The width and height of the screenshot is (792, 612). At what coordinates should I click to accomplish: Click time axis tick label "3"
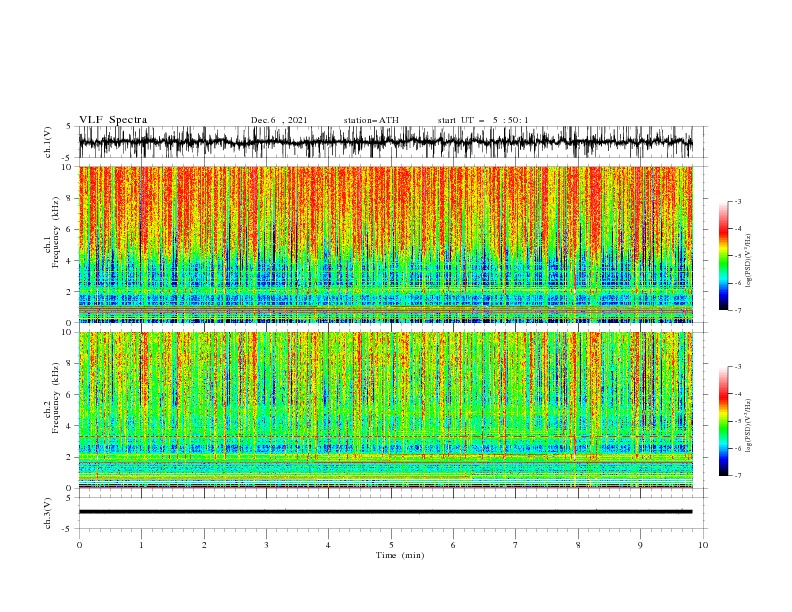266,545
